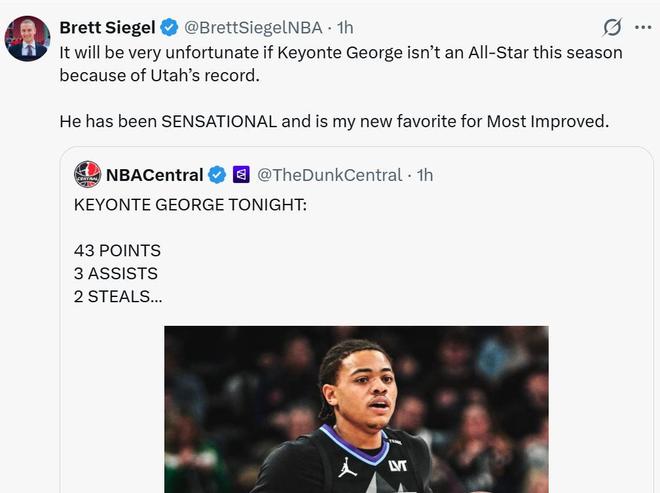Click the purple affiliate badge beside NBACentral

[241, 175]
